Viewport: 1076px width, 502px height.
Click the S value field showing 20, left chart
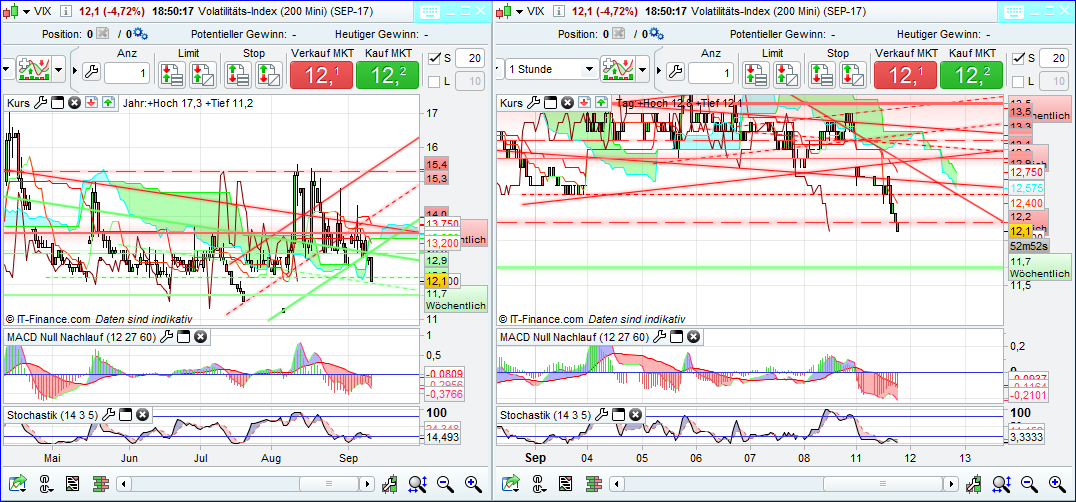tap(469, 59)
